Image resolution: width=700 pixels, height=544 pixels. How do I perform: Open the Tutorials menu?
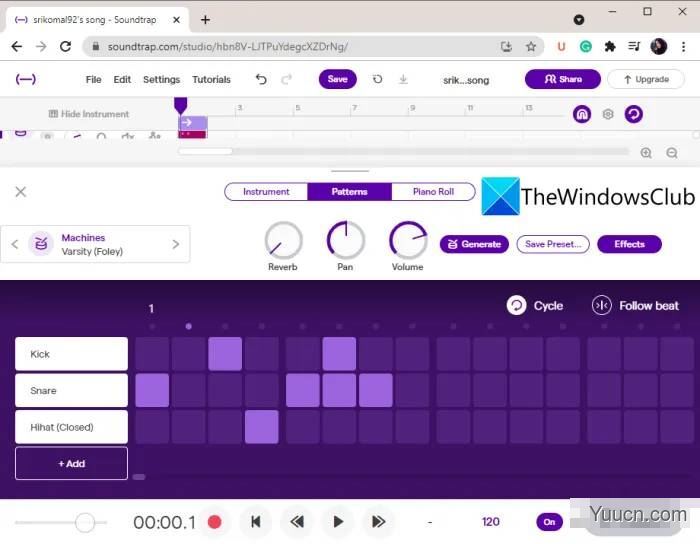click(212, 79)
